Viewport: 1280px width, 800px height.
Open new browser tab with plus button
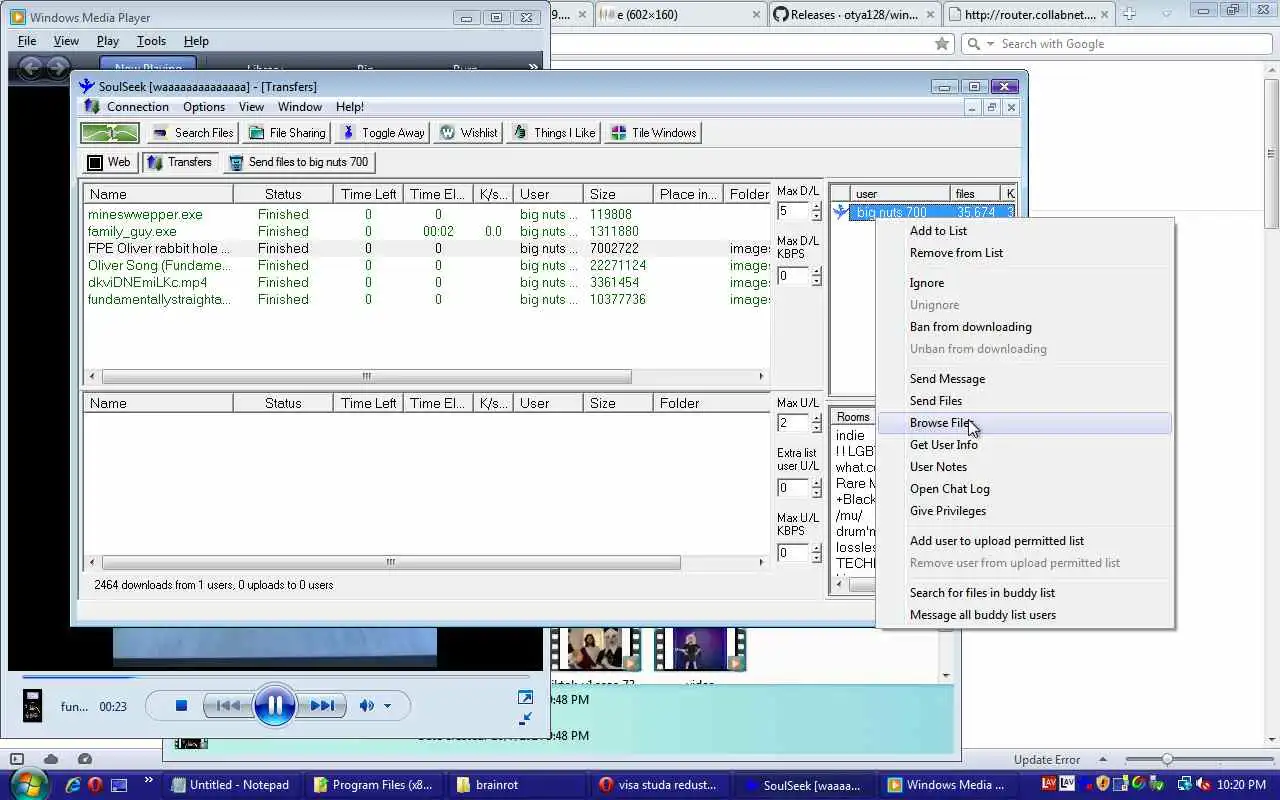pos(1129,14)
